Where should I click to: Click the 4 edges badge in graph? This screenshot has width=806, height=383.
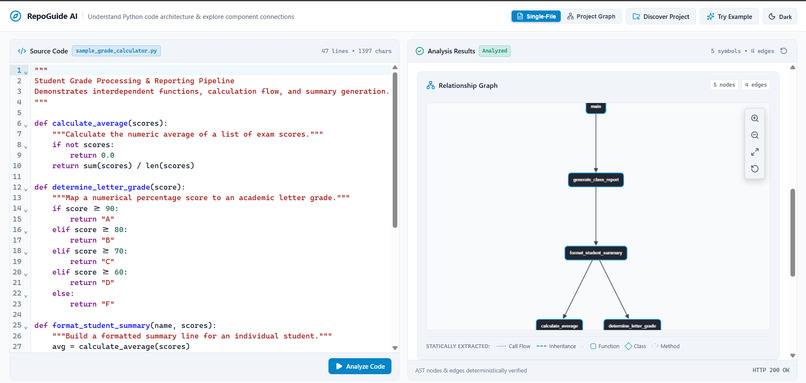coord(756,85)
